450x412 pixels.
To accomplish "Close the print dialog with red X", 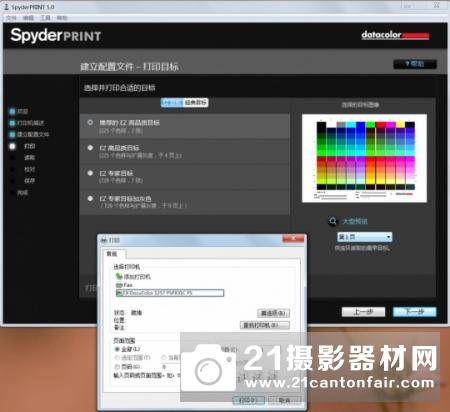I will pyautogui.click(x=293, y=238).
